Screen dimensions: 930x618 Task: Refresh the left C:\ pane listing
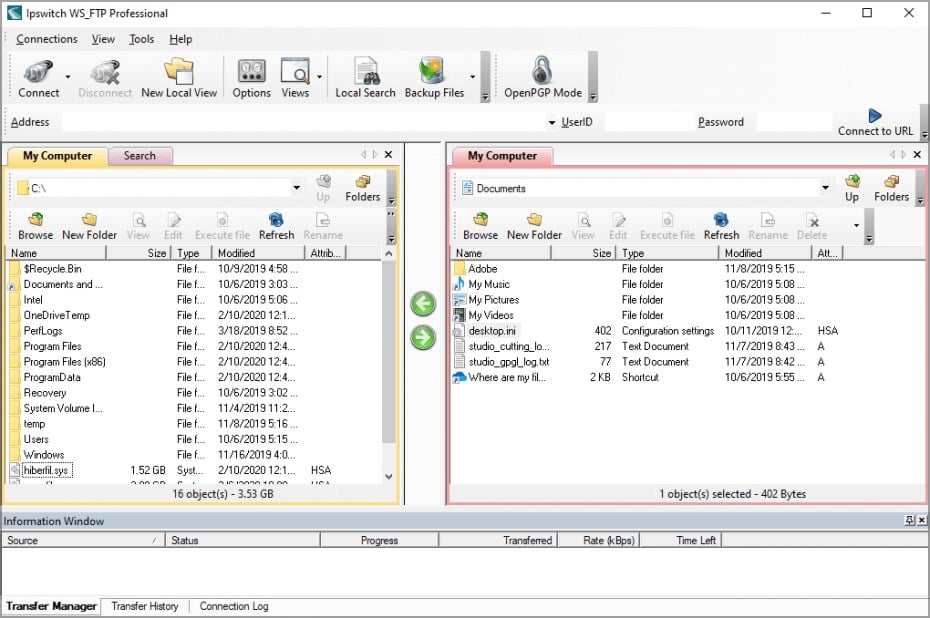coord(276,227)
